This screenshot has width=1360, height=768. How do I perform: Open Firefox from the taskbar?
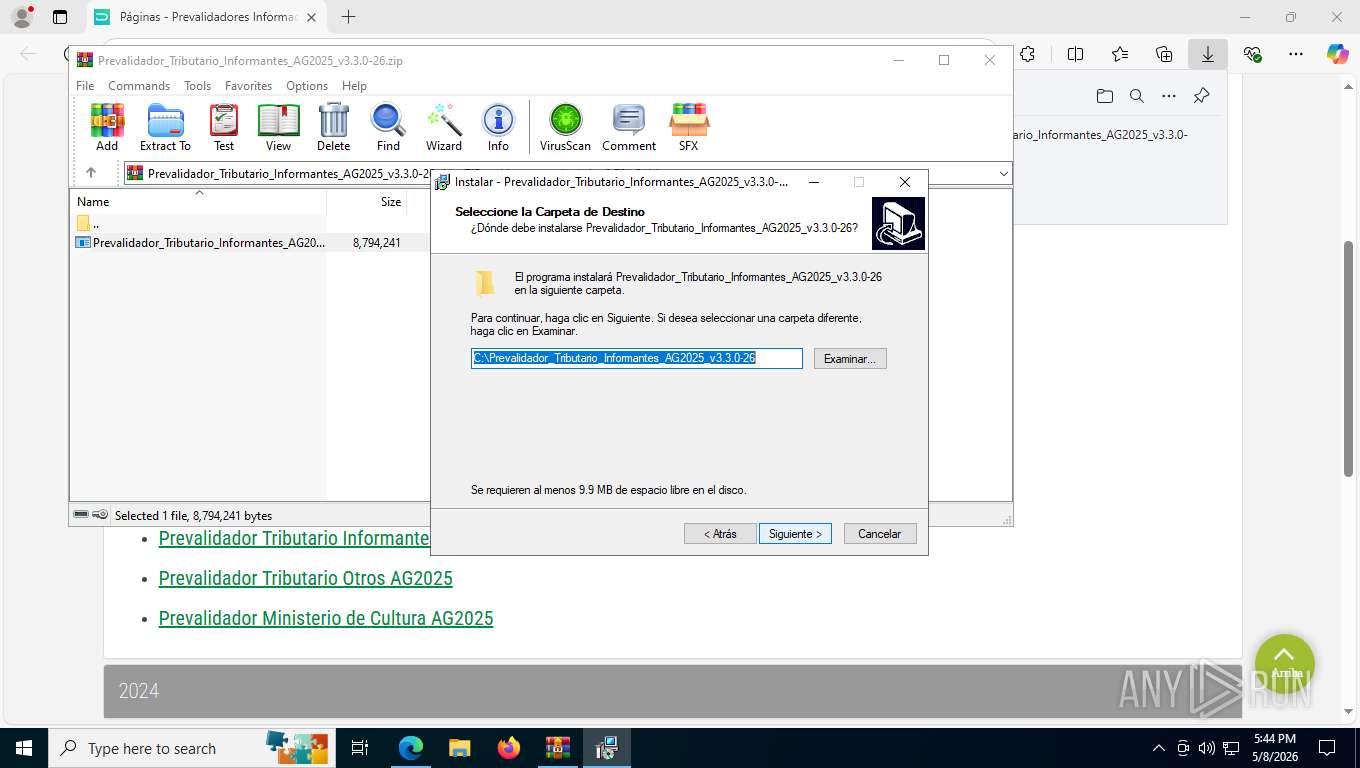click(x=509, y=747)
